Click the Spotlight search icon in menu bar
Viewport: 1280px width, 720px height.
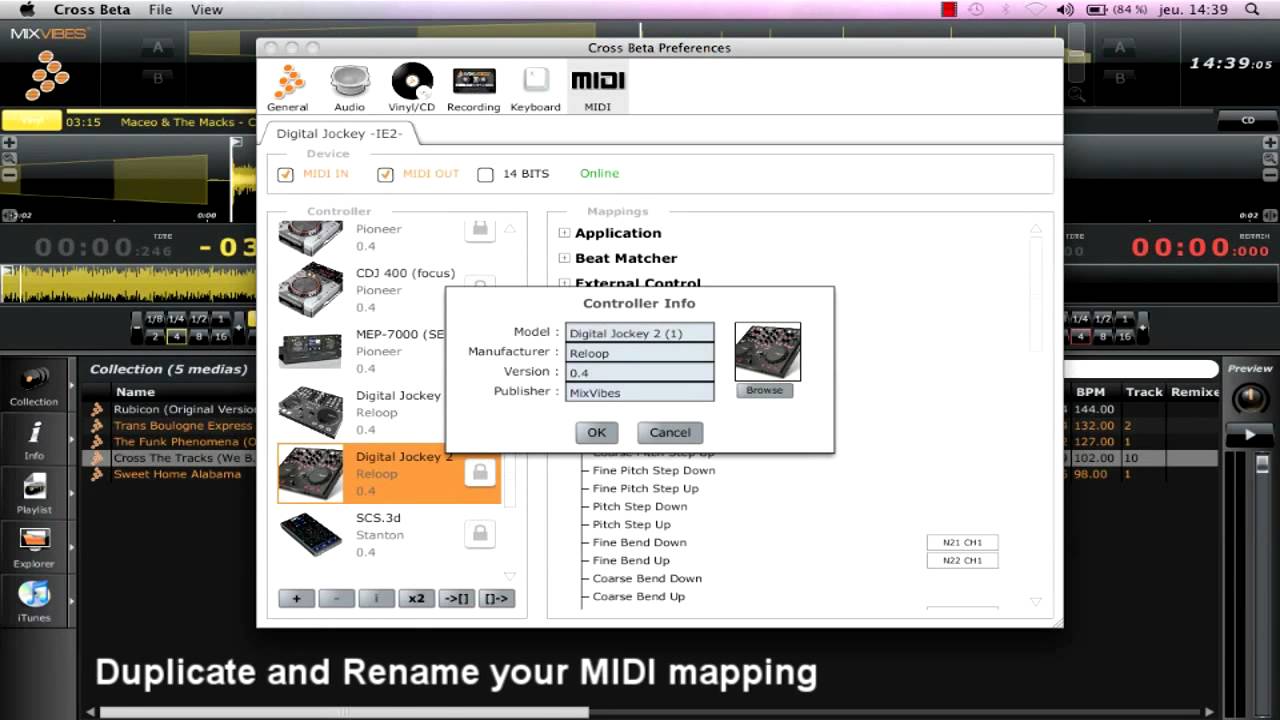1251,9
